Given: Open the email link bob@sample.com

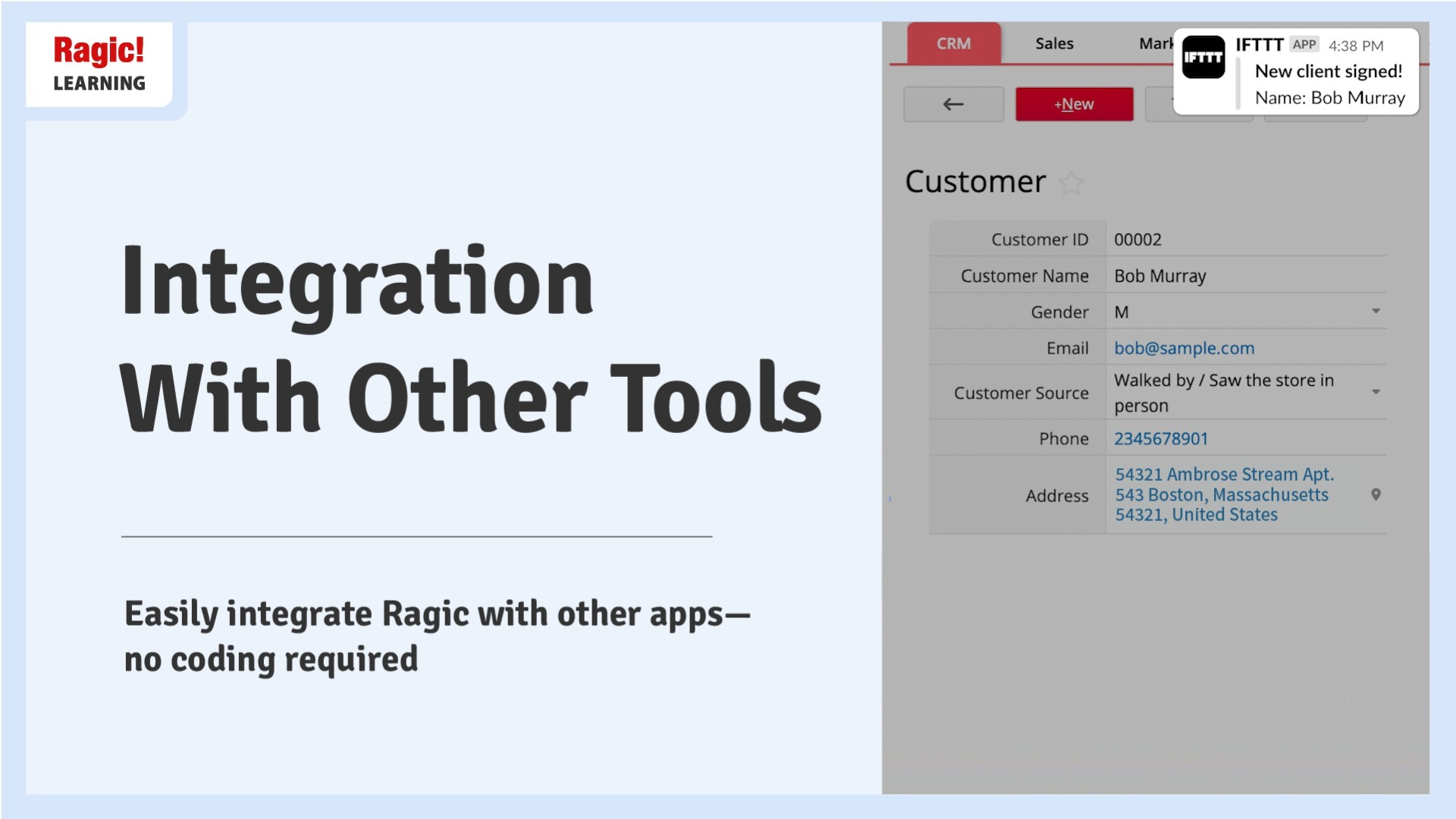Looking at the screenshot, I should click(x=1184, y=347).
